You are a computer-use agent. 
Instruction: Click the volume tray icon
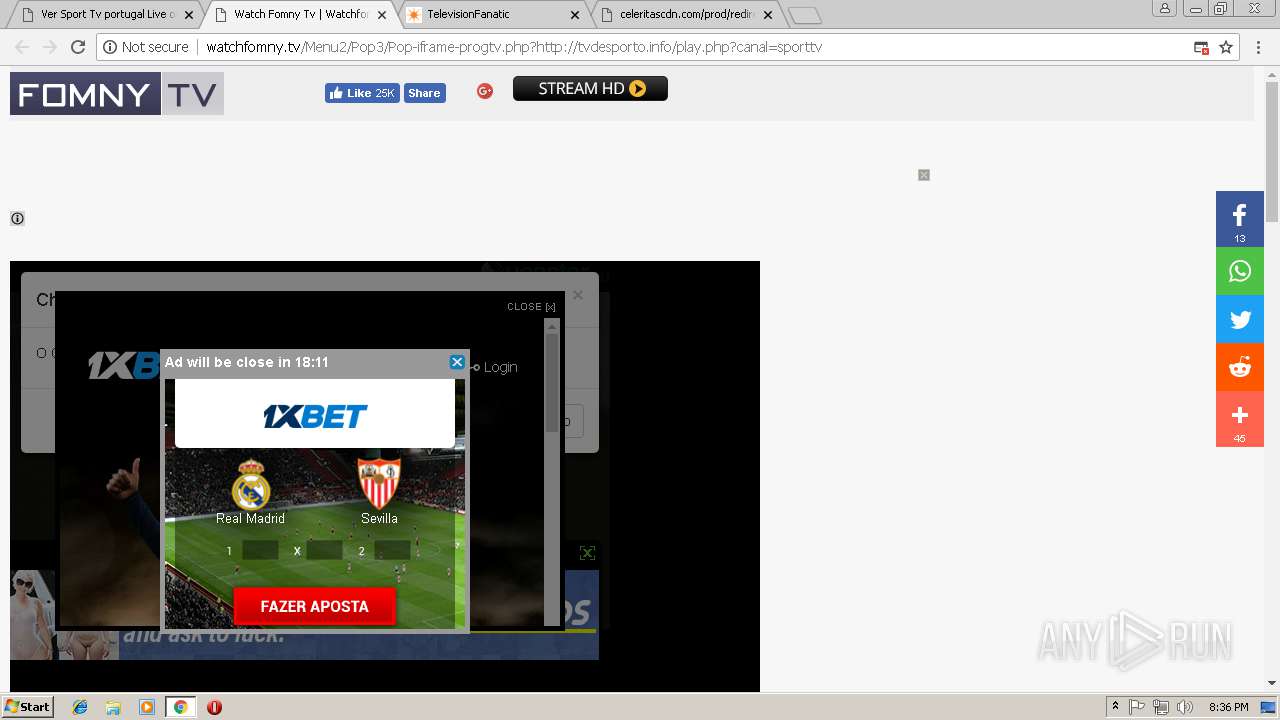tap(1185, 707)
